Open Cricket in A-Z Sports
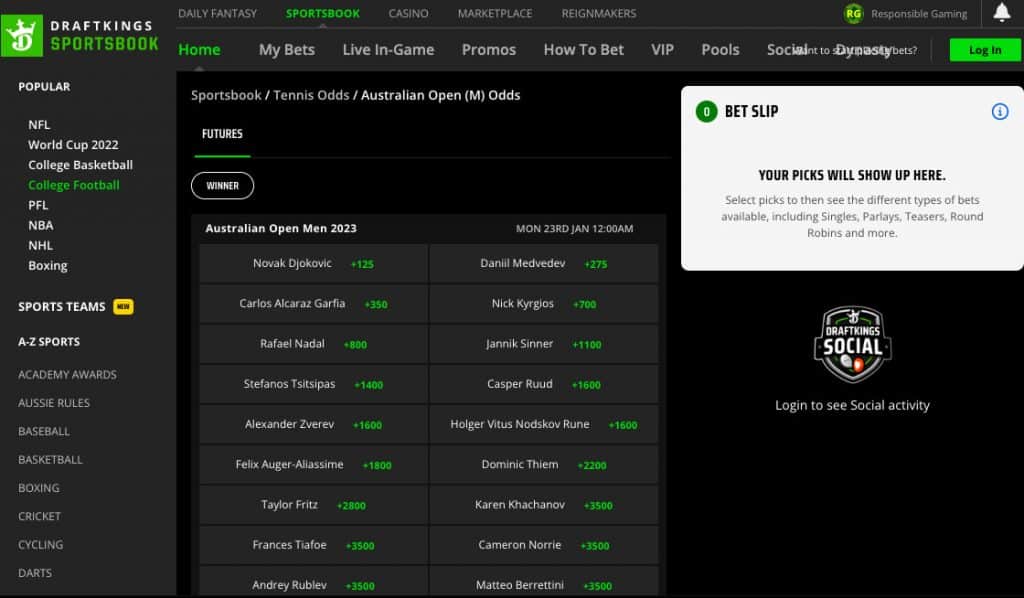The width and height of the screenshot is (1024, 598). click(39, 516)
